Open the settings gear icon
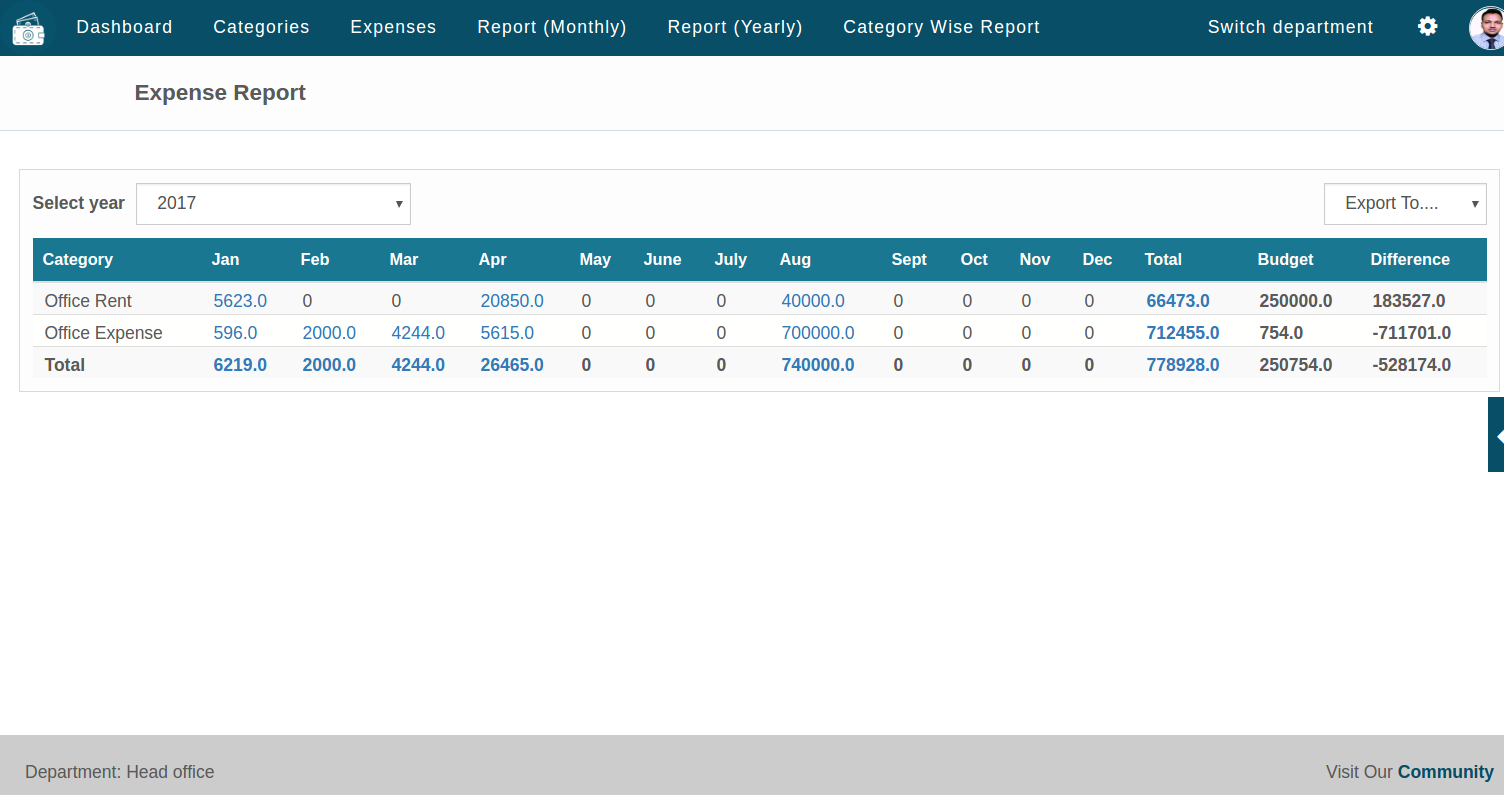This screenshot has width=1504, height=795. [1427, 26]
